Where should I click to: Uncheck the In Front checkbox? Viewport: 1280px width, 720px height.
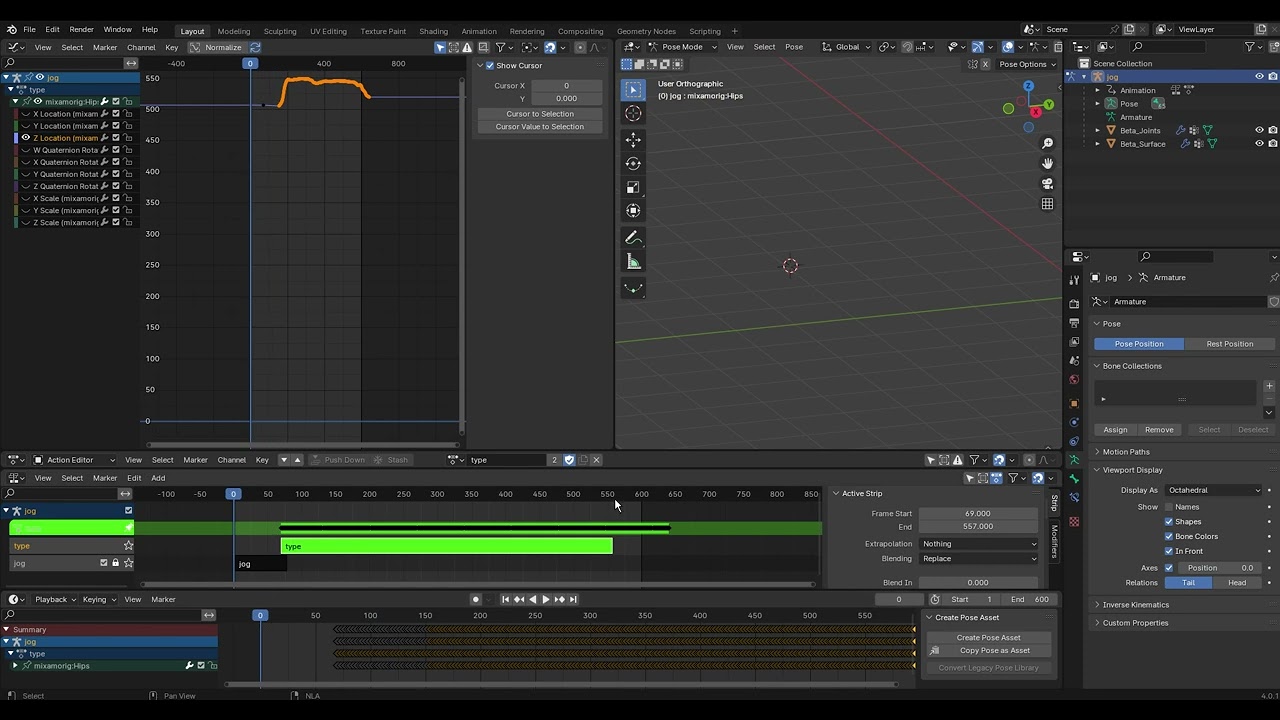[x=1169, y=551]
